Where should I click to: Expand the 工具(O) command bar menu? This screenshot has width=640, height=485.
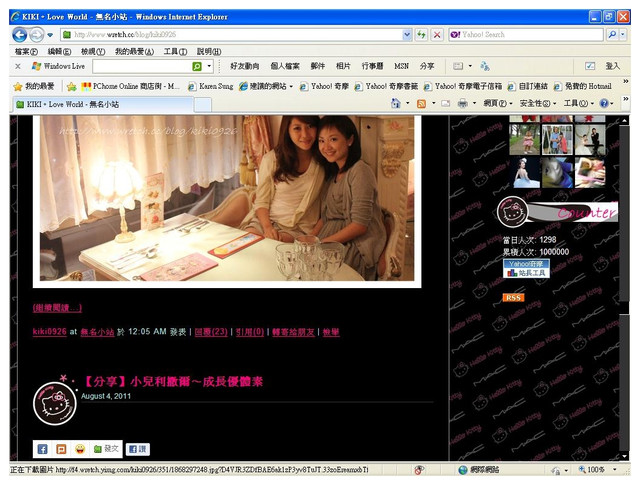click(x=578, y=103)
